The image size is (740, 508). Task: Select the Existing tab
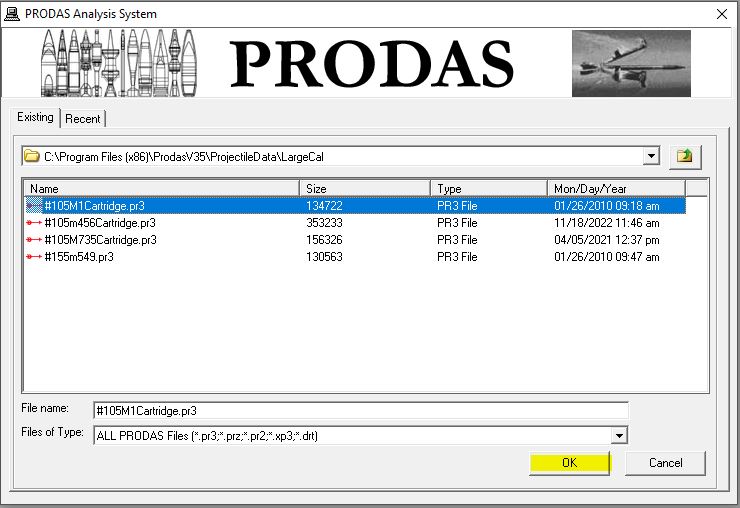[35, 118]
